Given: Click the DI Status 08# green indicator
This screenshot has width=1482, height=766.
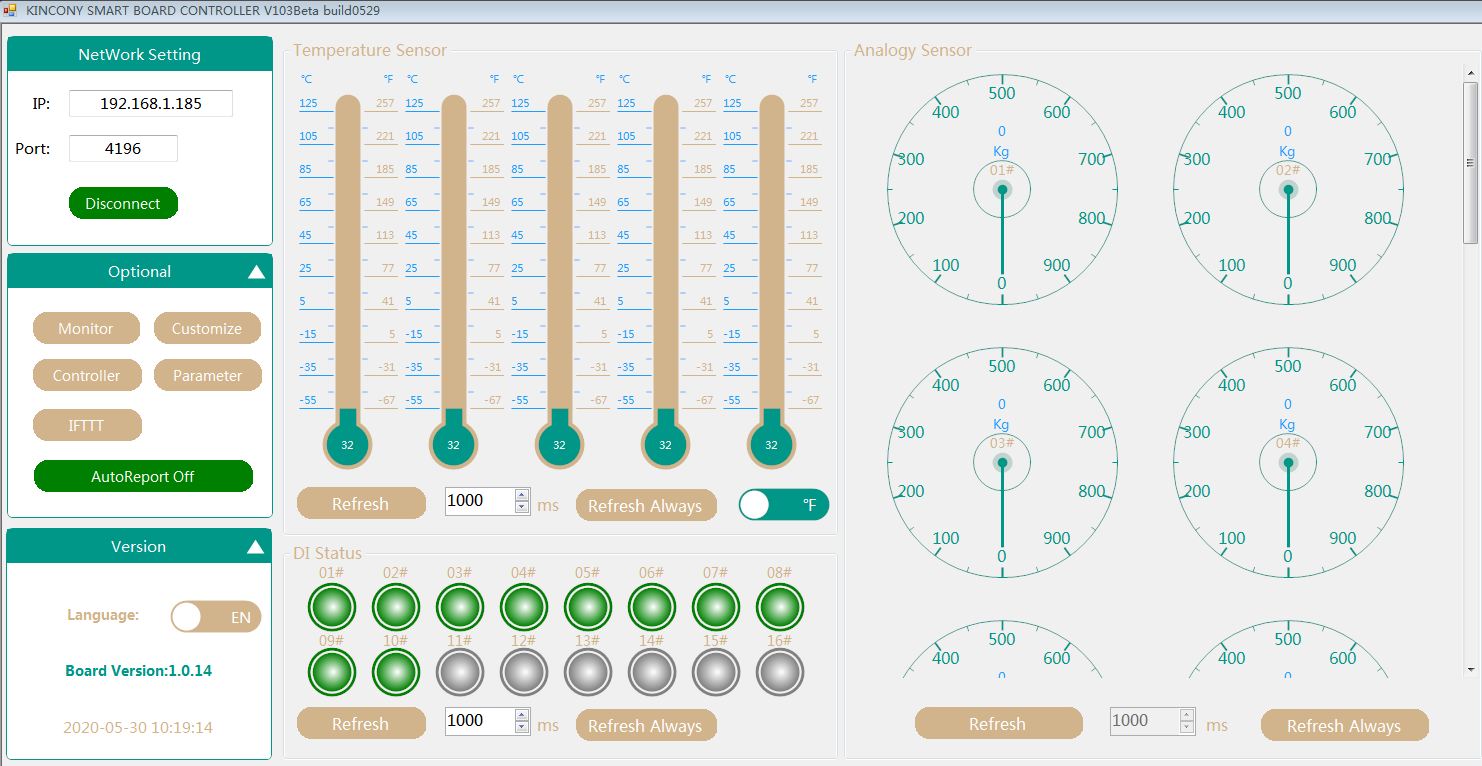Looking at the screenshot, I should point(780,607).
